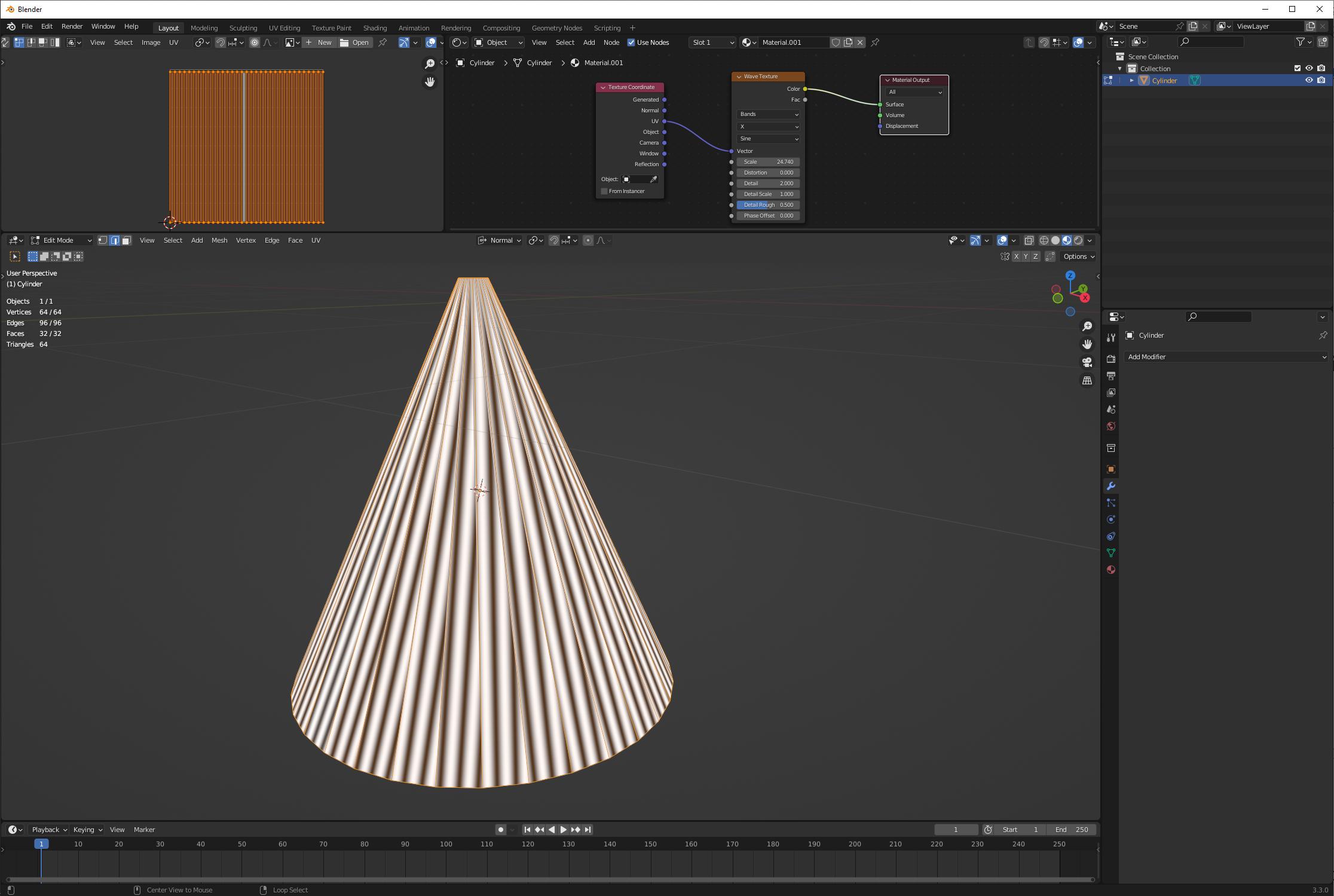Image resolution: width=1334 pixels, height=896 pixels.
Task: Select solid viewport shading
Action: pyautogui.click(x=1055, y=240)
